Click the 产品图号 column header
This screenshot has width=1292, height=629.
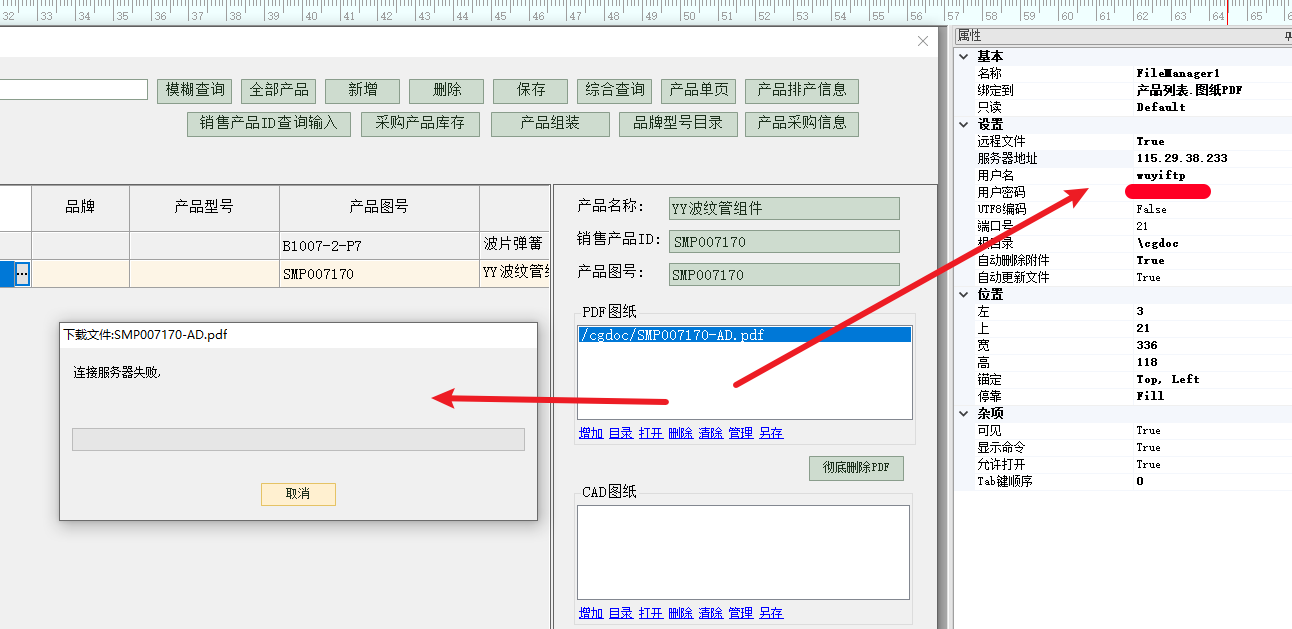click(x=378, y=207)
